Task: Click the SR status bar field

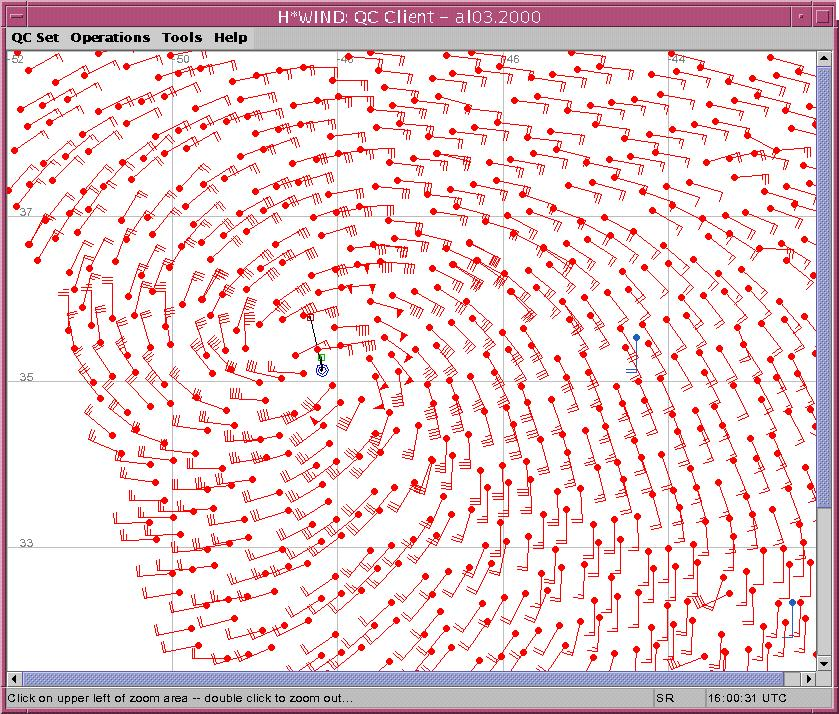Action: tap(665, 698)
